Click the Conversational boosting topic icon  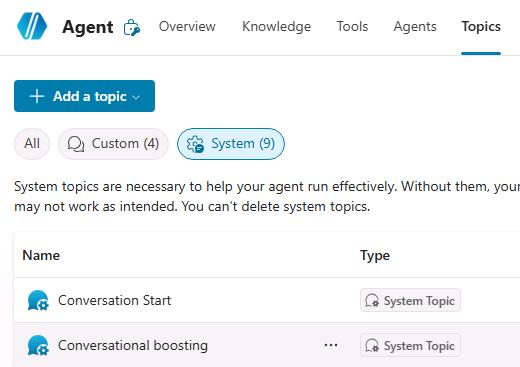pos(38,345)
